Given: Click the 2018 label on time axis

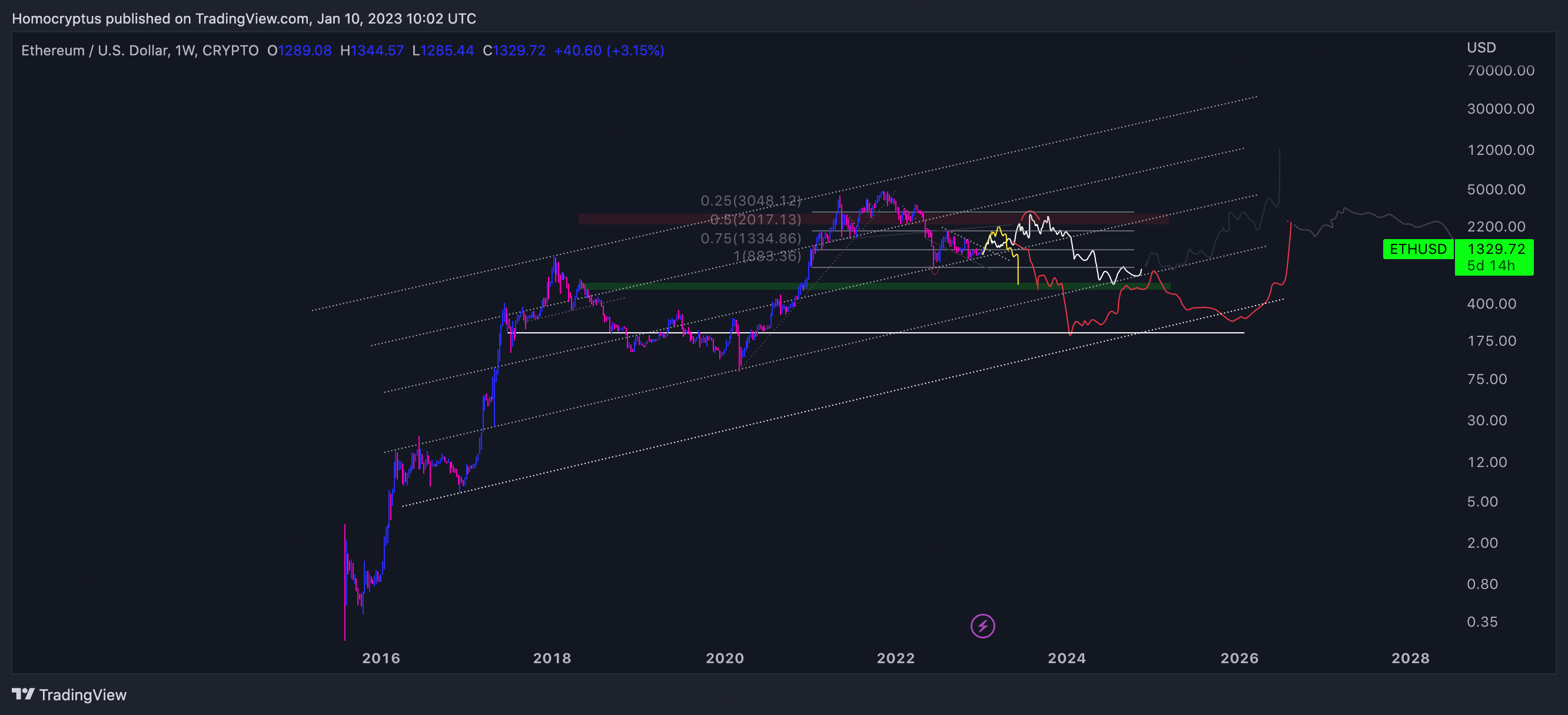Looking at the screenshot, I should [x=552, y=658].
